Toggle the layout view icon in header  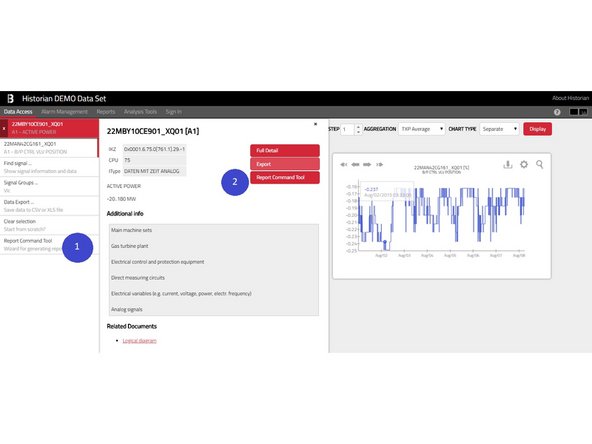pos(578,112)
